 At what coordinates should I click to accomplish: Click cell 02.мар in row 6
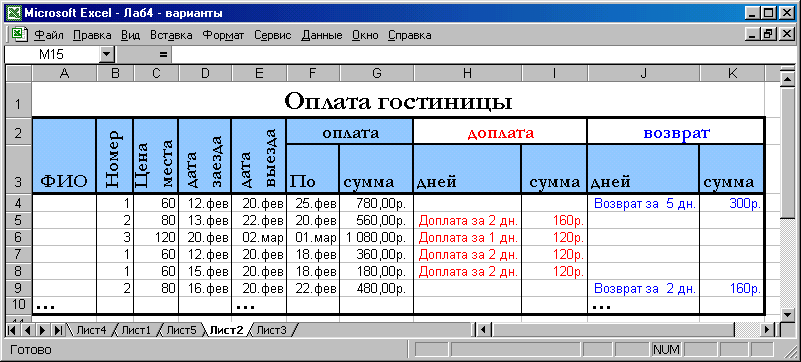[x=259, y=237]
